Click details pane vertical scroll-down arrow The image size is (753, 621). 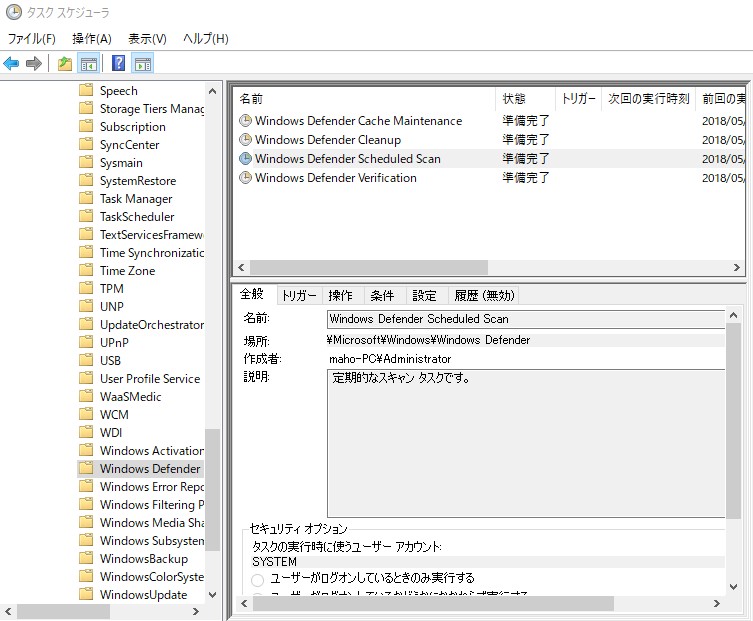tap(733, 586)
